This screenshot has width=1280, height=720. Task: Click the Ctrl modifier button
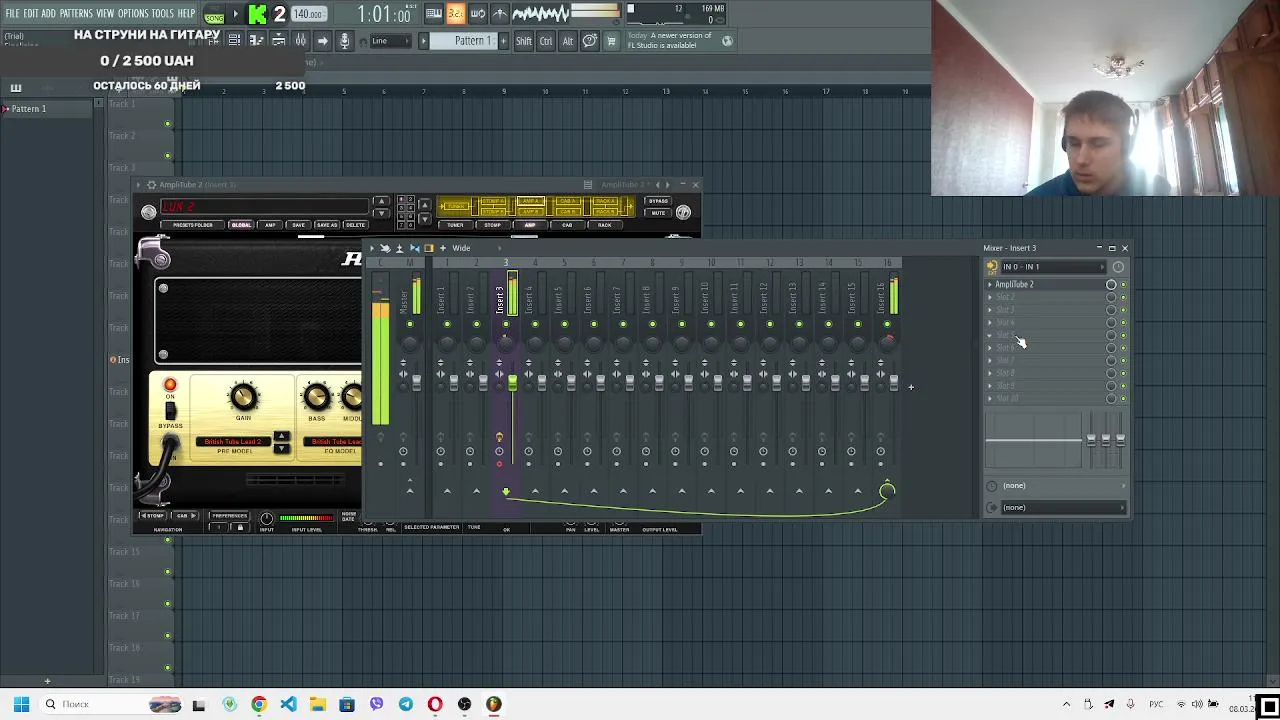point(546,41)
